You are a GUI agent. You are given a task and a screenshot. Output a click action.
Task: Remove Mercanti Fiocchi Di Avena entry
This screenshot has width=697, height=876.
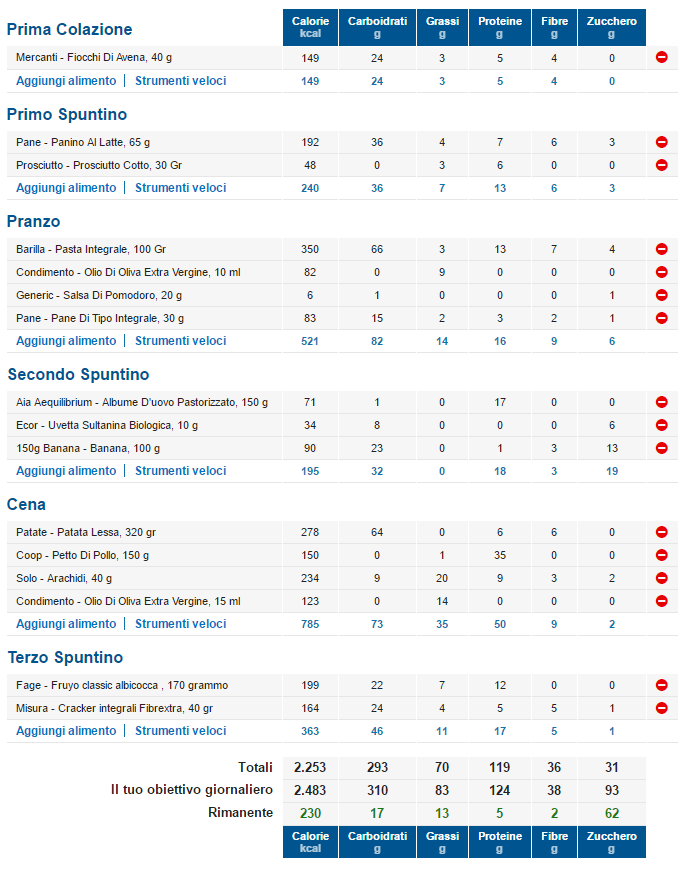point(661,58)
